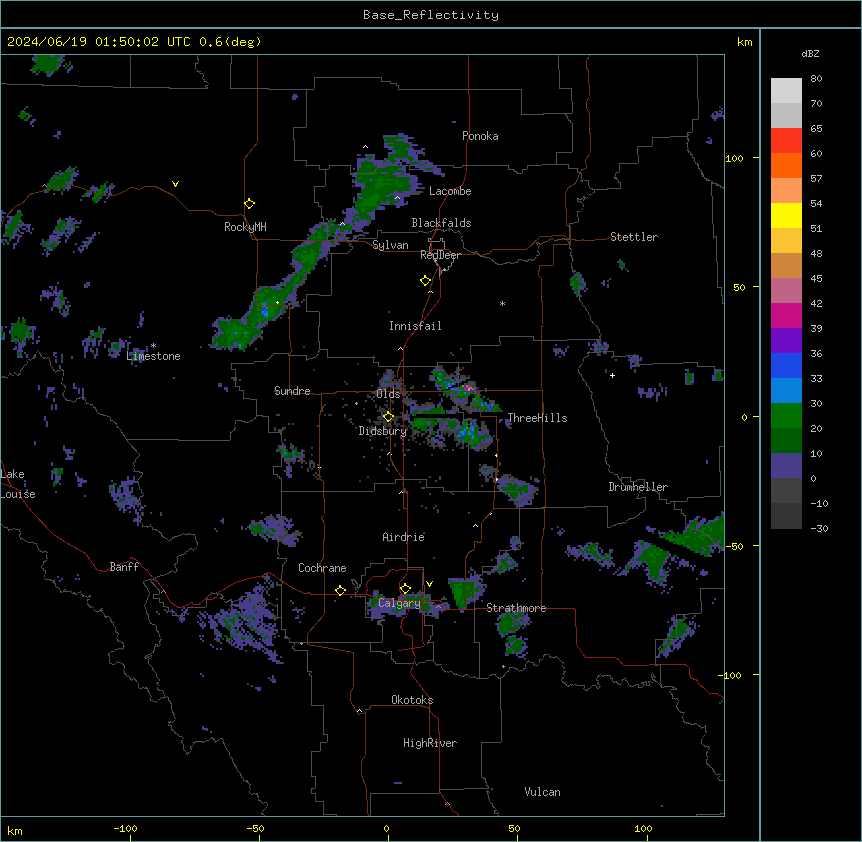The height and width of the screenshot is (842, 862).
Task: Click the Didsbury city label
Action: (x=383, y=431)
